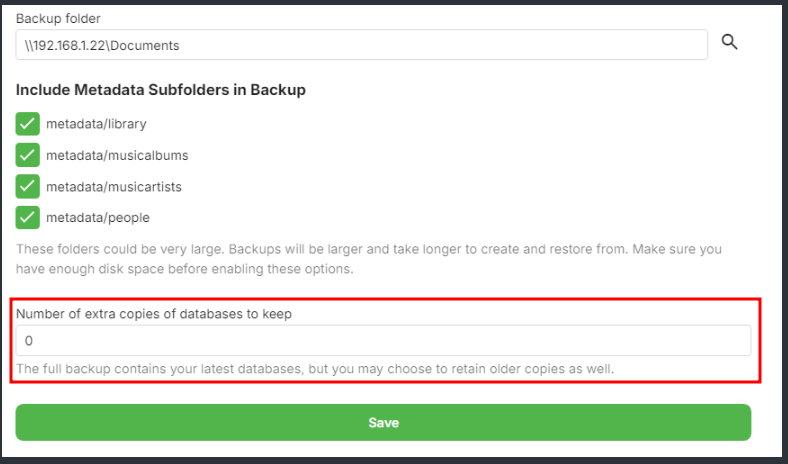Toggle the metadata/musicartists checkbox

(x=28, y=187)
